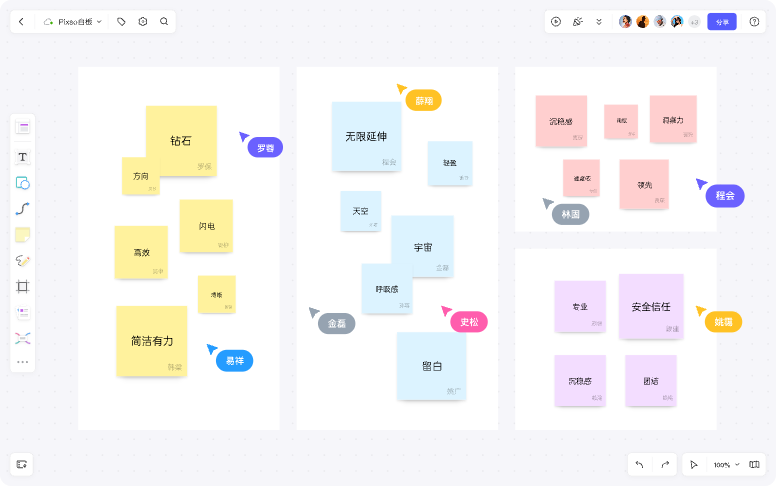Open the help question mark icon
The image size is (776, 486).
point(754,21)
